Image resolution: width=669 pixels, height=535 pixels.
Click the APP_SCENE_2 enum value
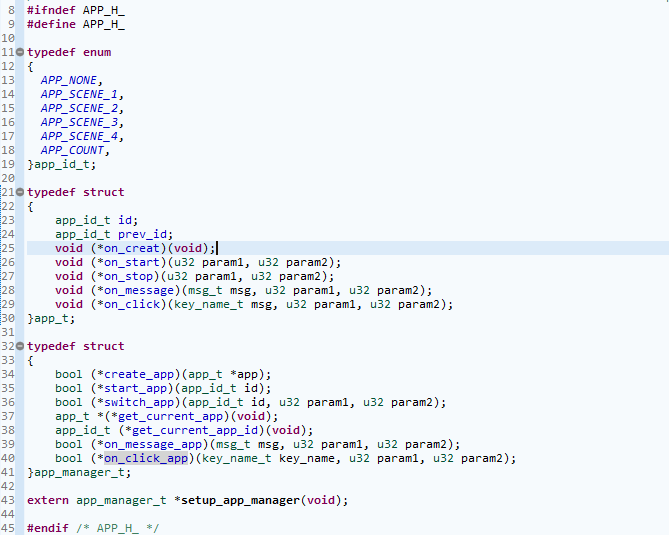pos(79,108)
